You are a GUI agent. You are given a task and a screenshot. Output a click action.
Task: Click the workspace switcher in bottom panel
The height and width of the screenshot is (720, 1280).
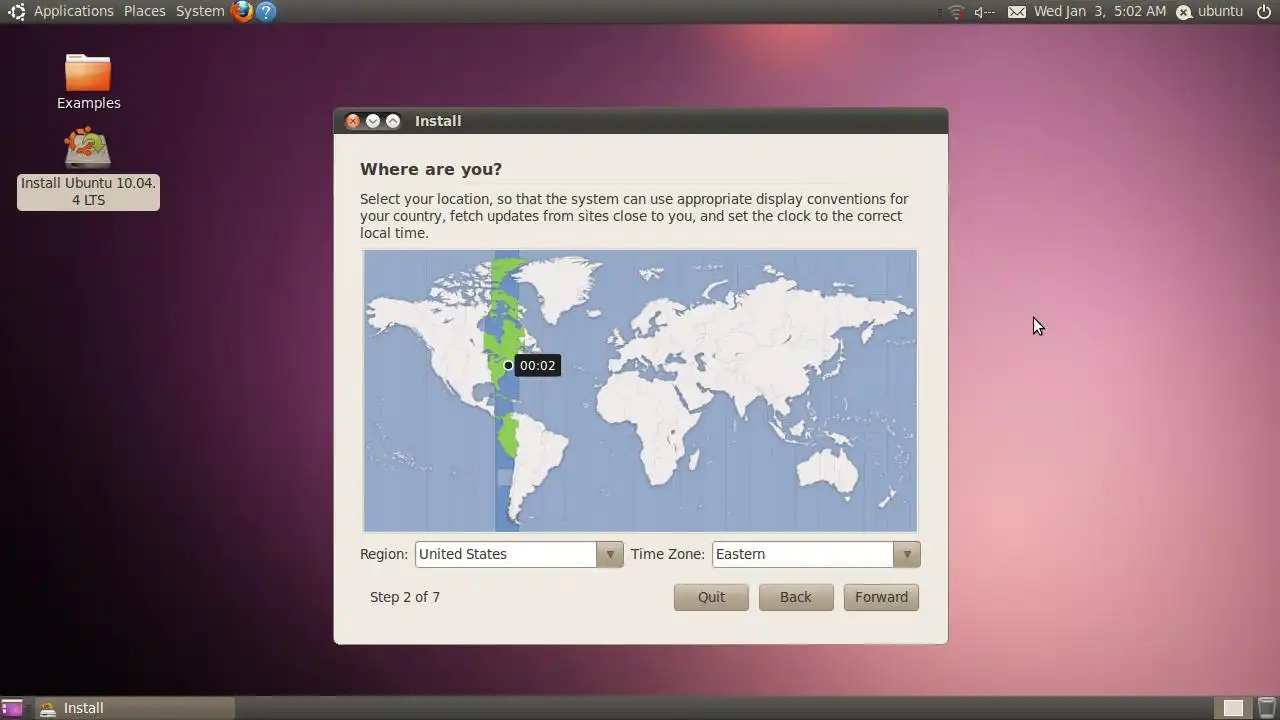coord(1233,708)
